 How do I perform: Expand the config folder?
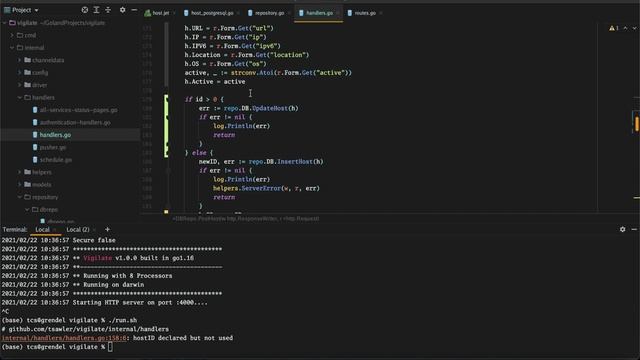point(19,73)
